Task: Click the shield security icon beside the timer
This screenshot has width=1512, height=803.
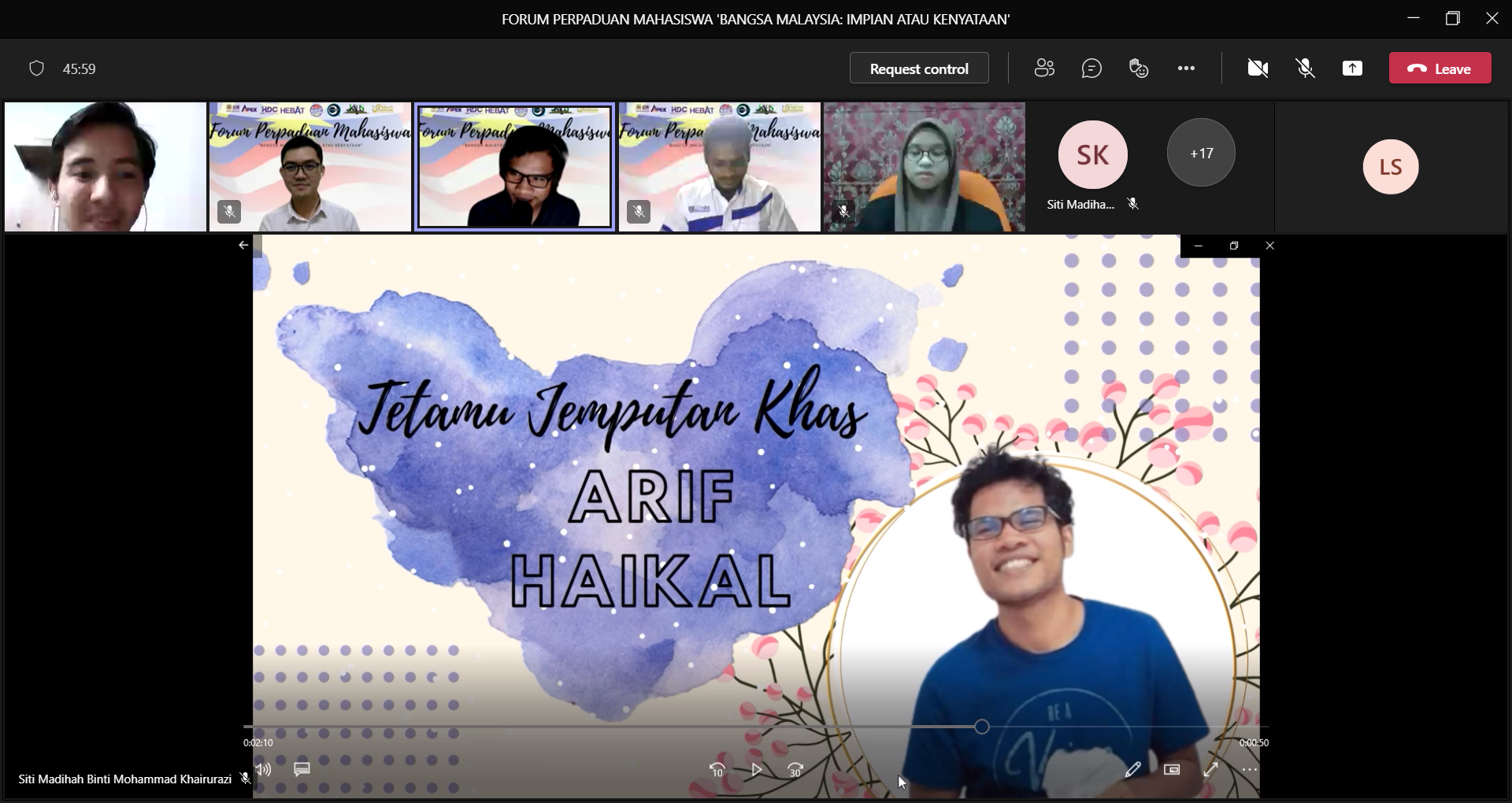Action: point(36,68)
